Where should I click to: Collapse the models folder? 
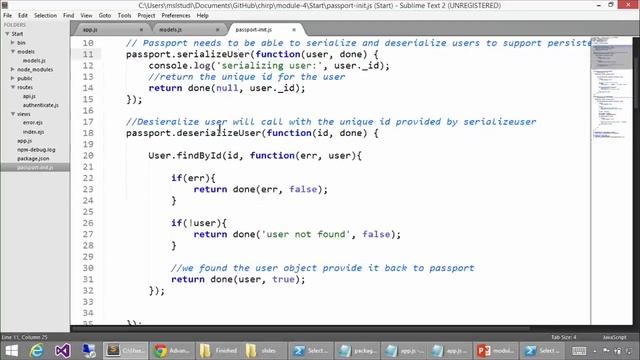[x=13, y=51]
